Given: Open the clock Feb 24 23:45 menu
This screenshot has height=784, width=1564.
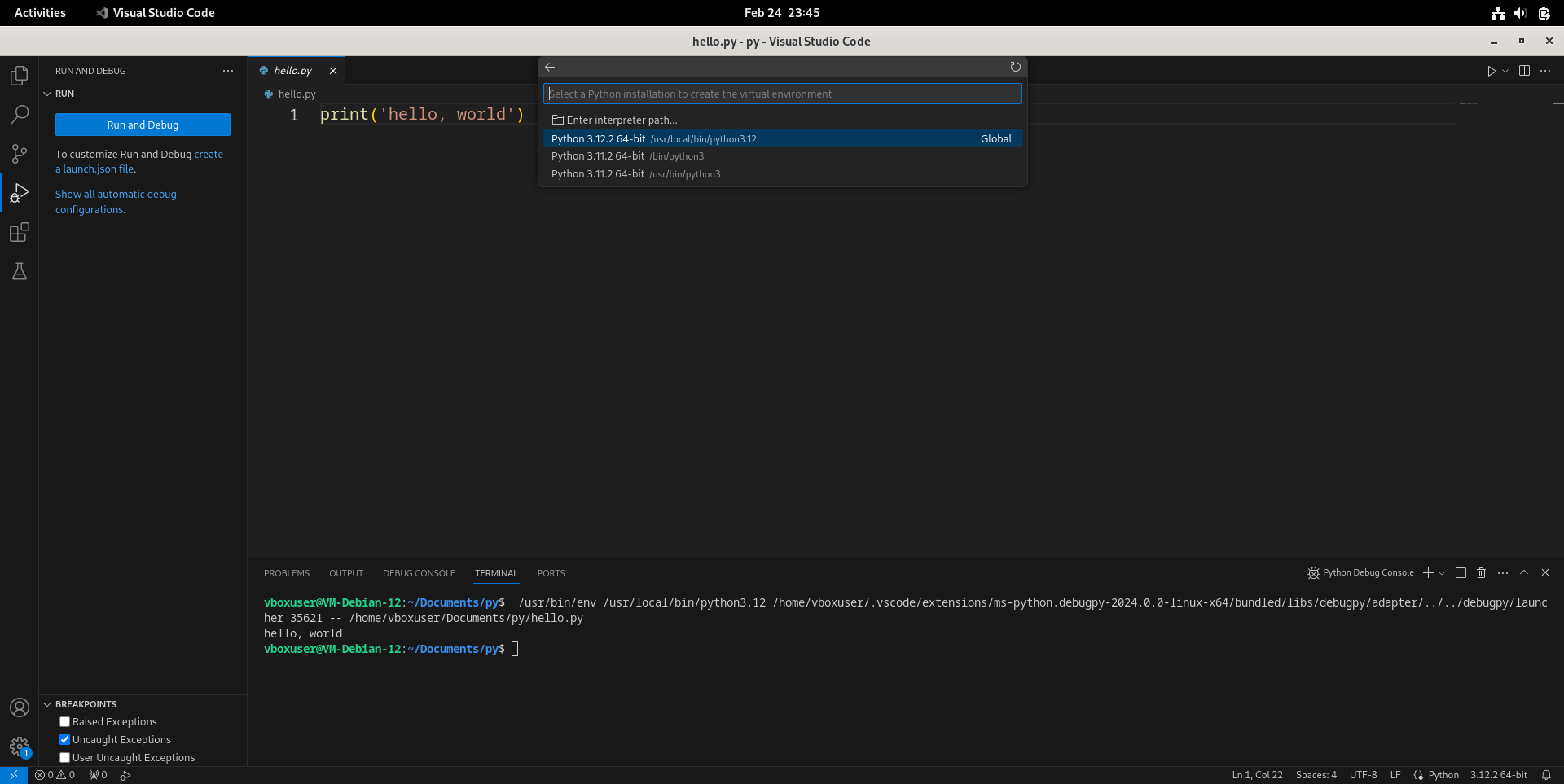Looking at the screenshot, I should pyautogui.click(x=782, y=13).
